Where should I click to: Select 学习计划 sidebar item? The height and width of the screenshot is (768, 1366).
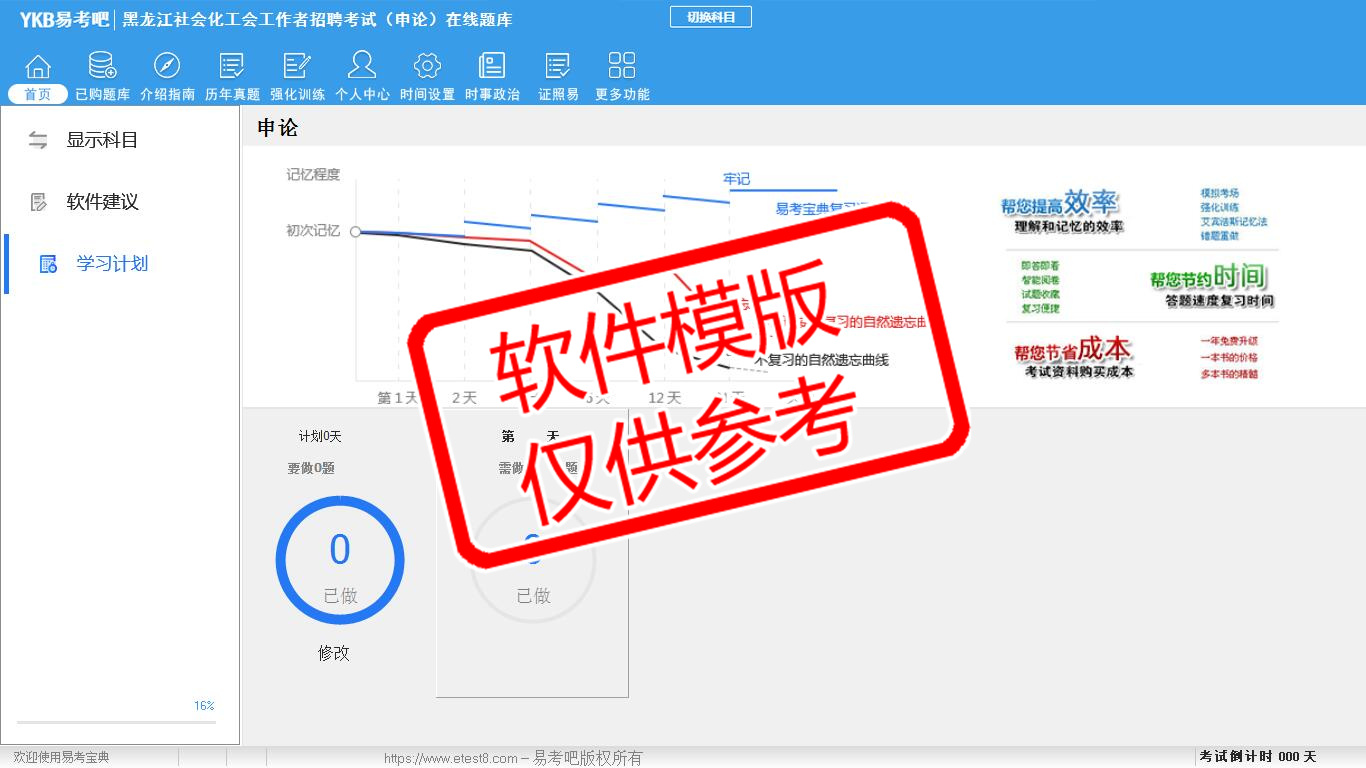(111, 264)
